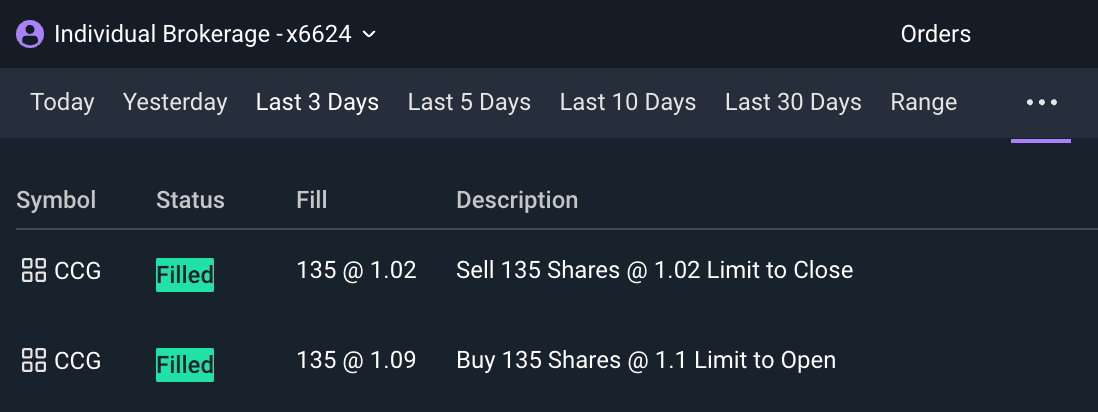This screenshot has width=1098, height=412.
Task: Show orders from Last 30 Days
Action: click(793, 102)
